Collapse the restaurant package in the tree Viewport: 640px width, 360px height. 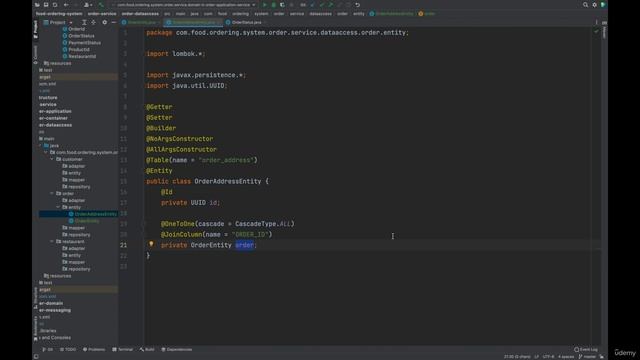pos(52,242)
